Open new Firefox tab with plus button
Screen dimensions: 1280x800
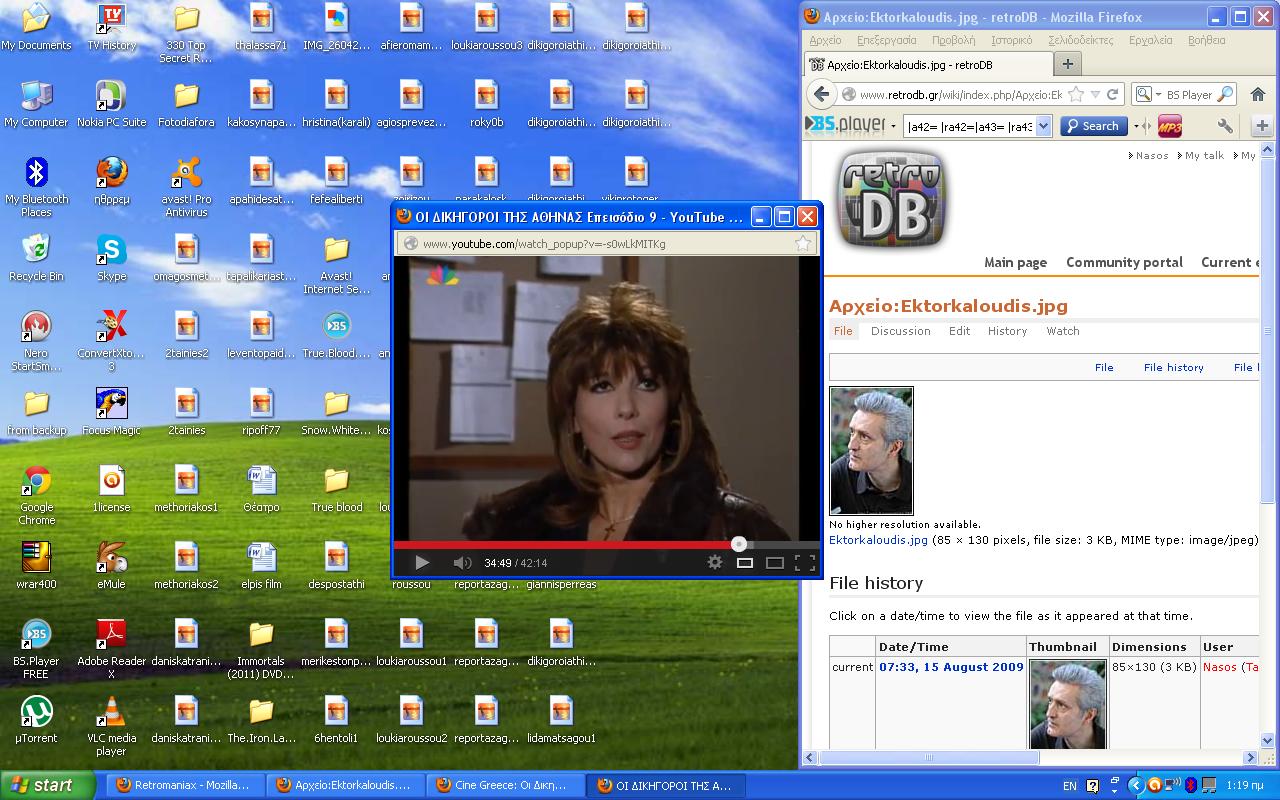click(x=1067, y=64)
